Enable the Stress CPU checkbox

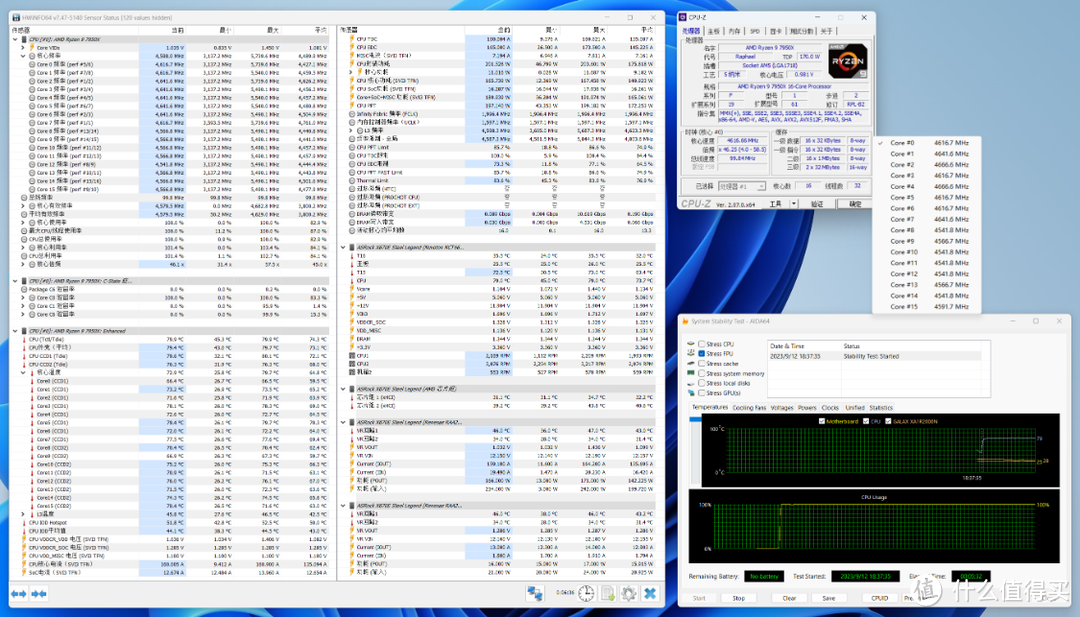(700, 344)
